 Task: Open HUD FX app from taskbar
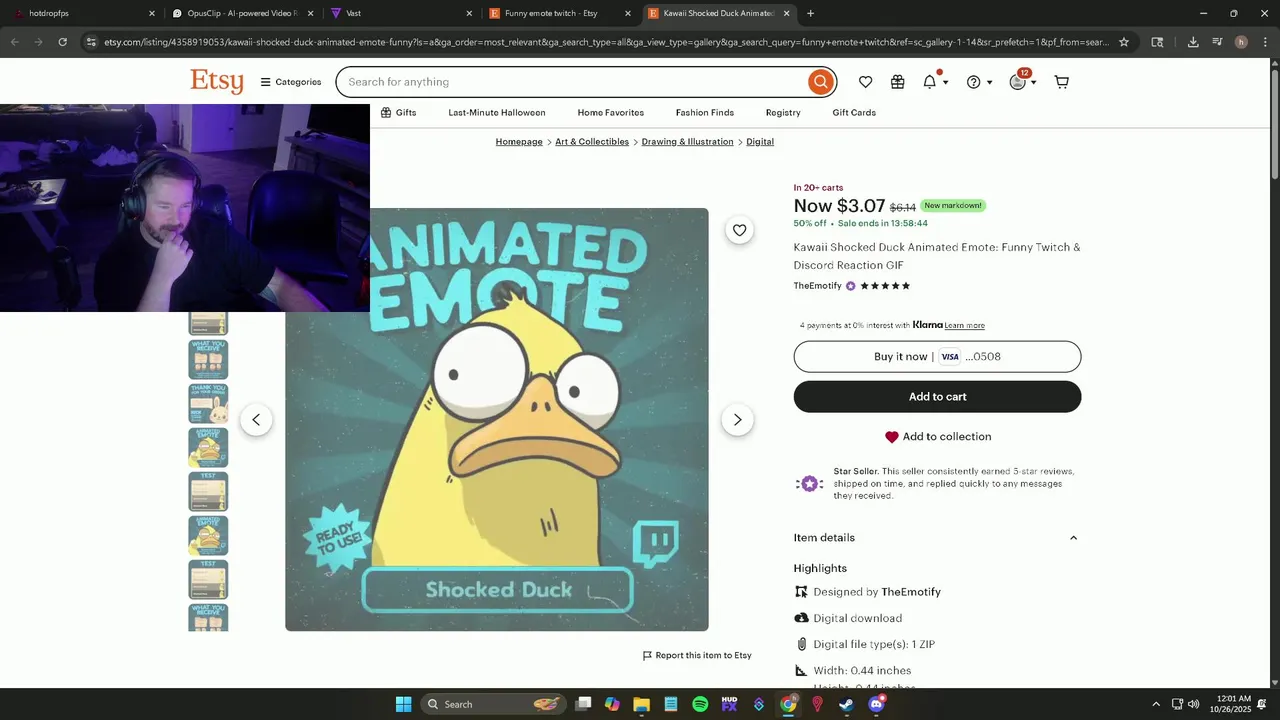tap(729, 704)
